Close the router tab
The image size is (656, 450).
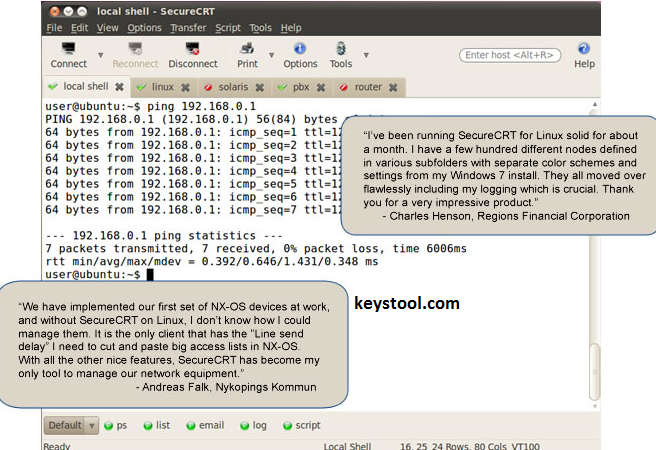[x=393, y=87]
